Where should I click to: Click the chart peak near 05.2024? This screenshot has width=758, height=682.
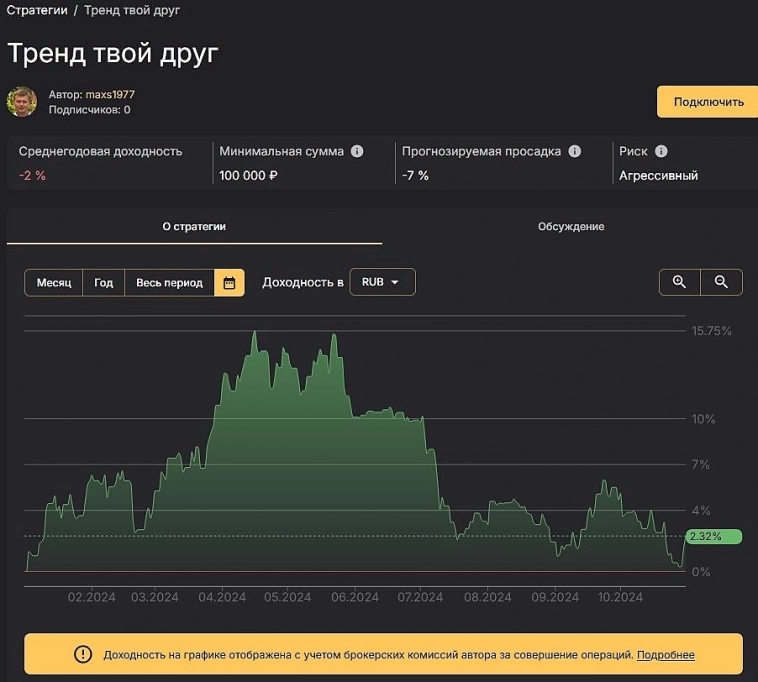(255, 332)
